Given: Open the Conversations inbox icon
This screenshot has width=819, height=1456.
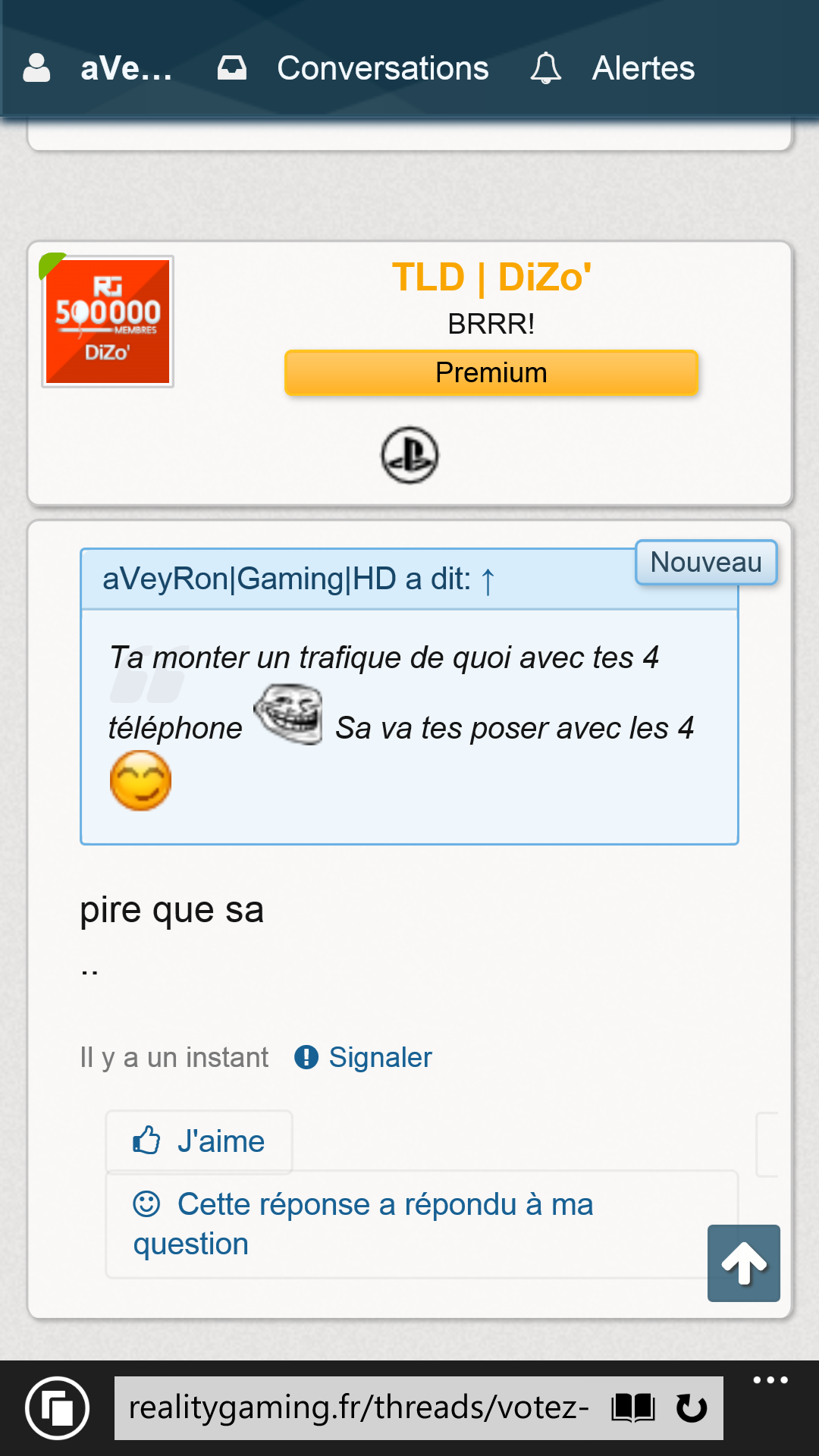Looking at the screenshot, I should pyautogui.click(x=232, y=68).
